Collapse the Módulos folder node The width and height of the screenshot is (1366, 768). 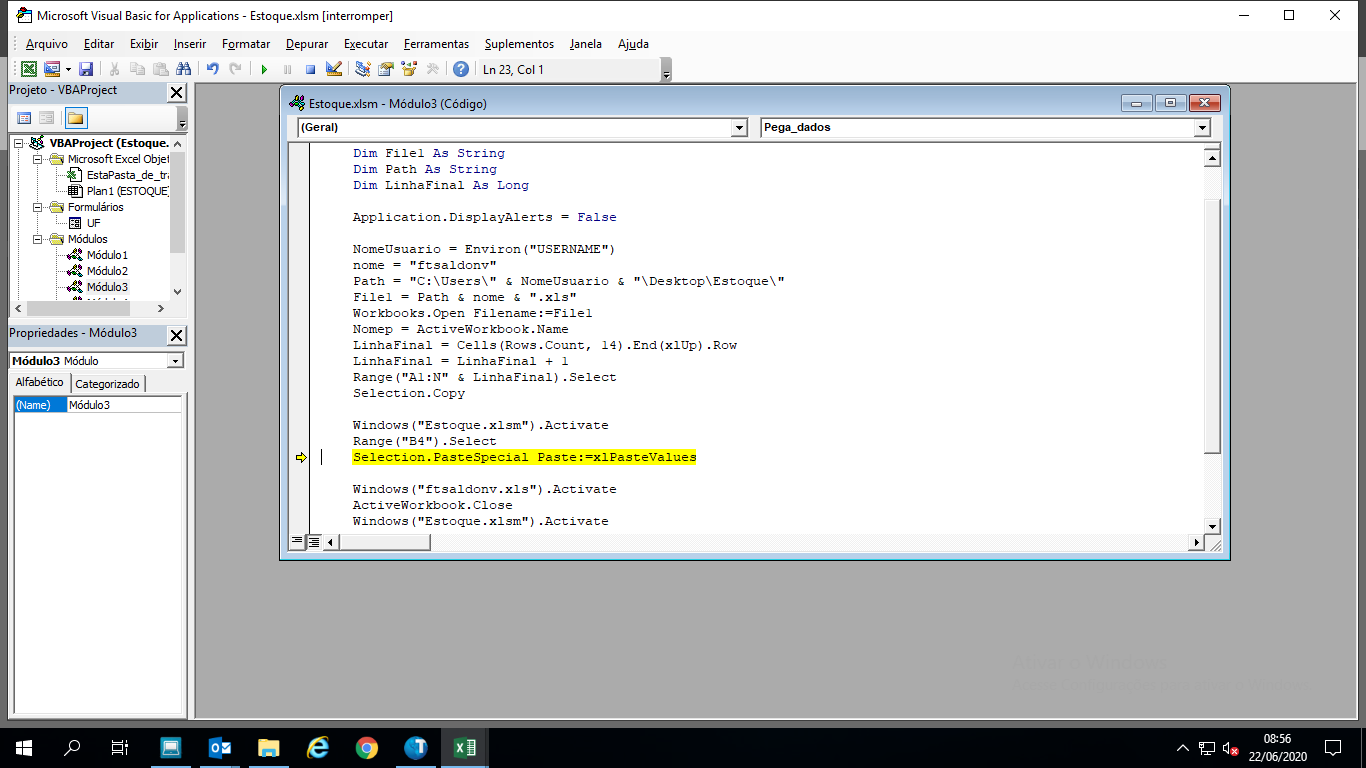click(38, 239)
